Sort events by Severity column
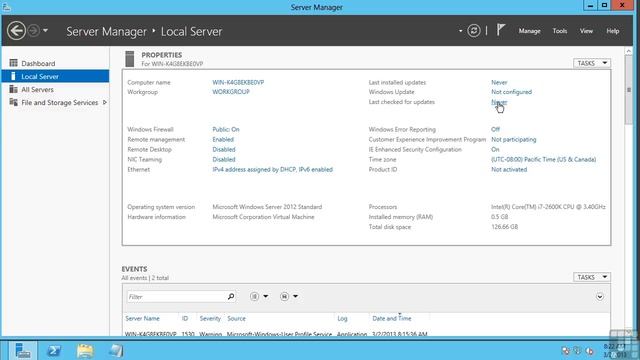The height and width of the screenshot is (360, 640). coord(210,318)
